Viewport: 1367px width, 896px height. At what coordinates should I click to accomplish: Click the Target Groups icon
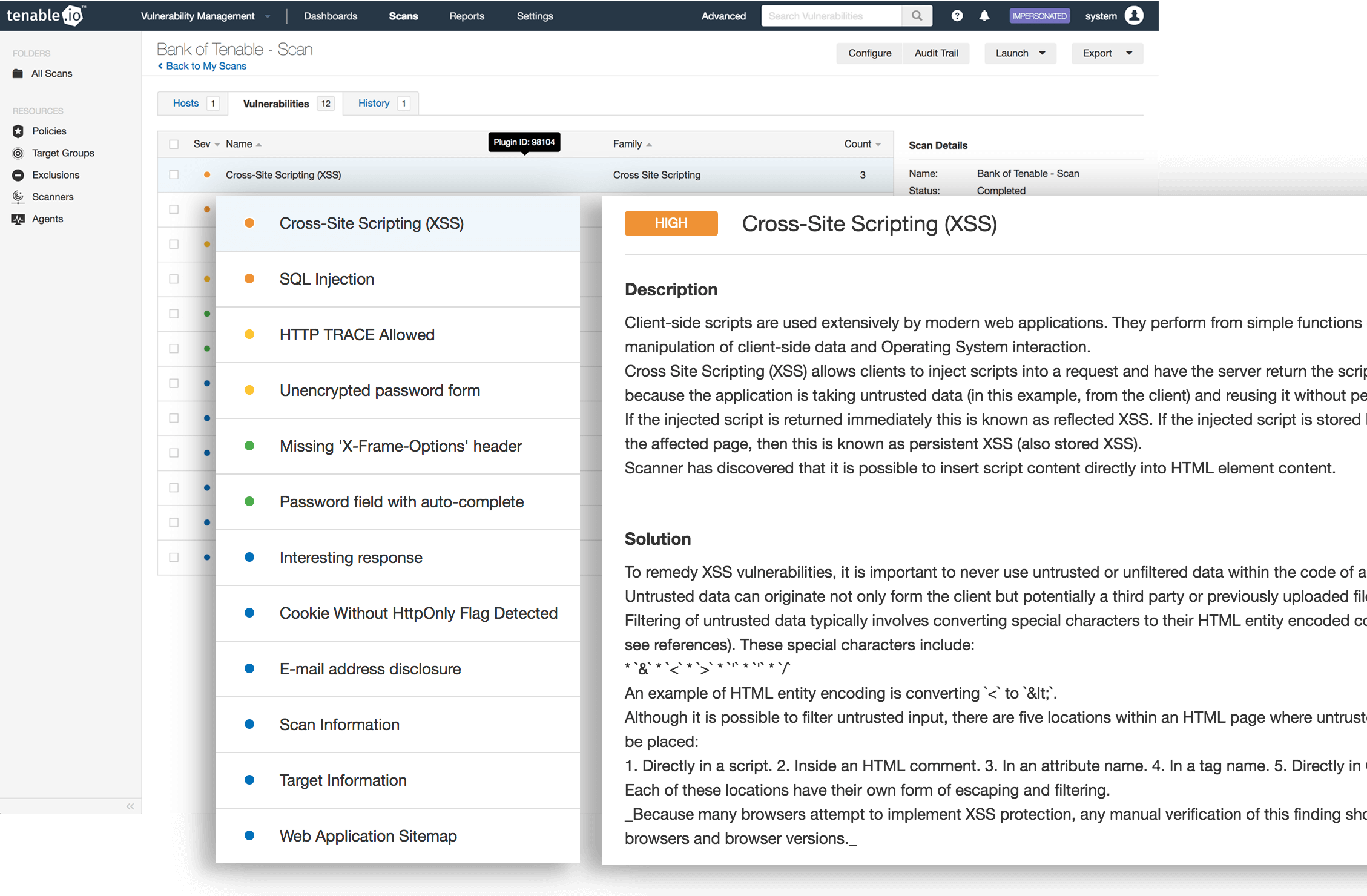(x=18, y=153)
